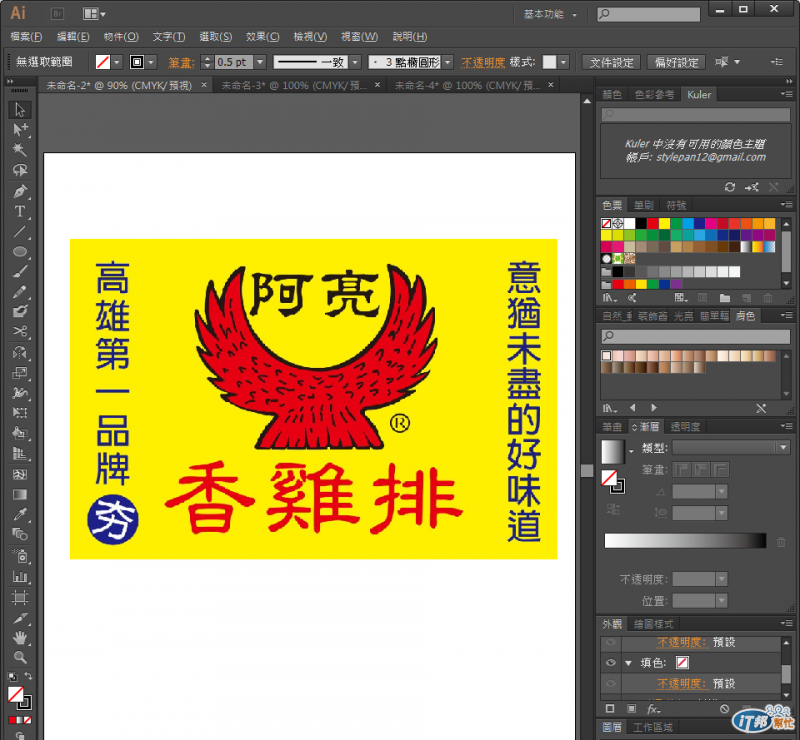Open the arrange documents layout dropdown

click(x=94, y=14)
